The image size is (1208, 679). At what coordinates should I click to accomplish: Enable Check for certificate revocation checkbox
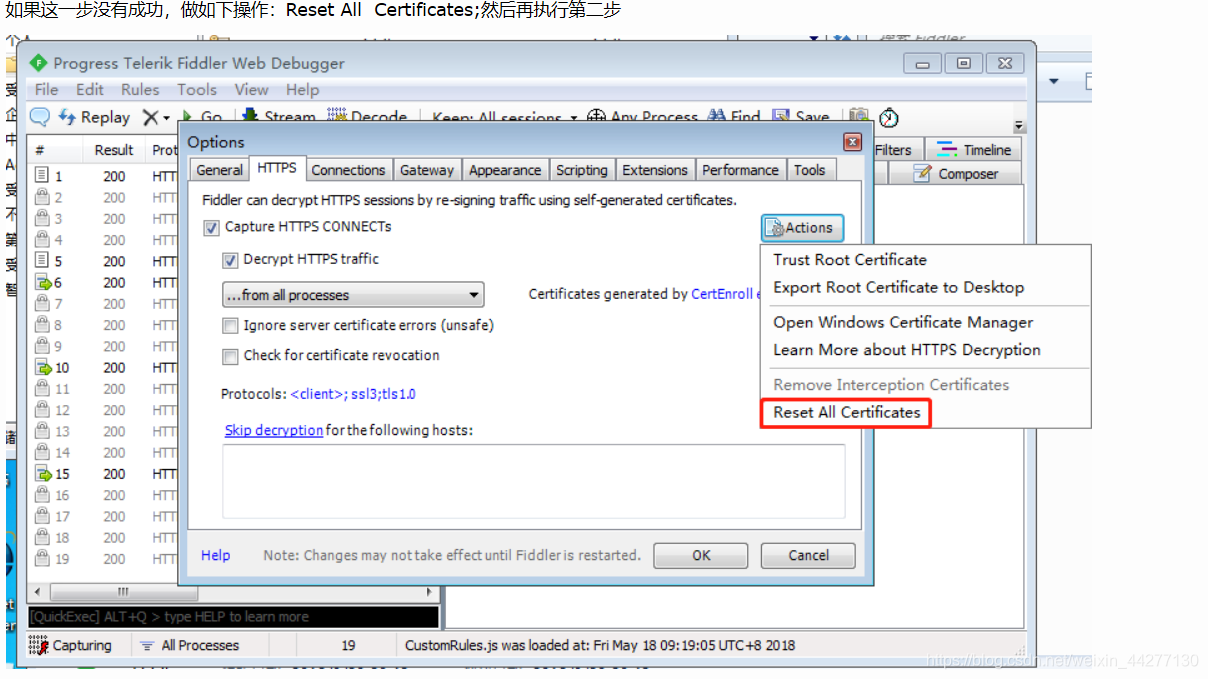(x=230, y=356)
